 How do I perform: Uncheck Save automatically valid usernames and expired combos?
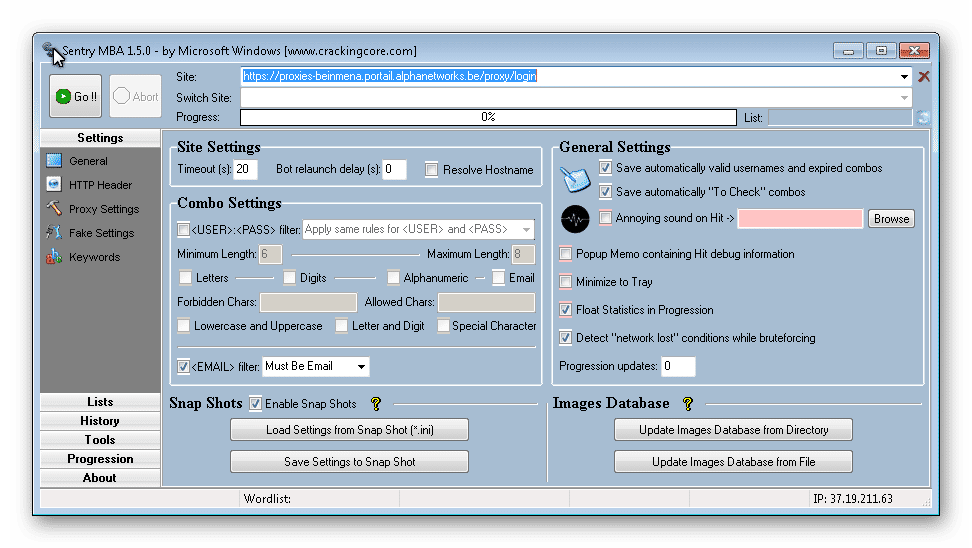606,167
